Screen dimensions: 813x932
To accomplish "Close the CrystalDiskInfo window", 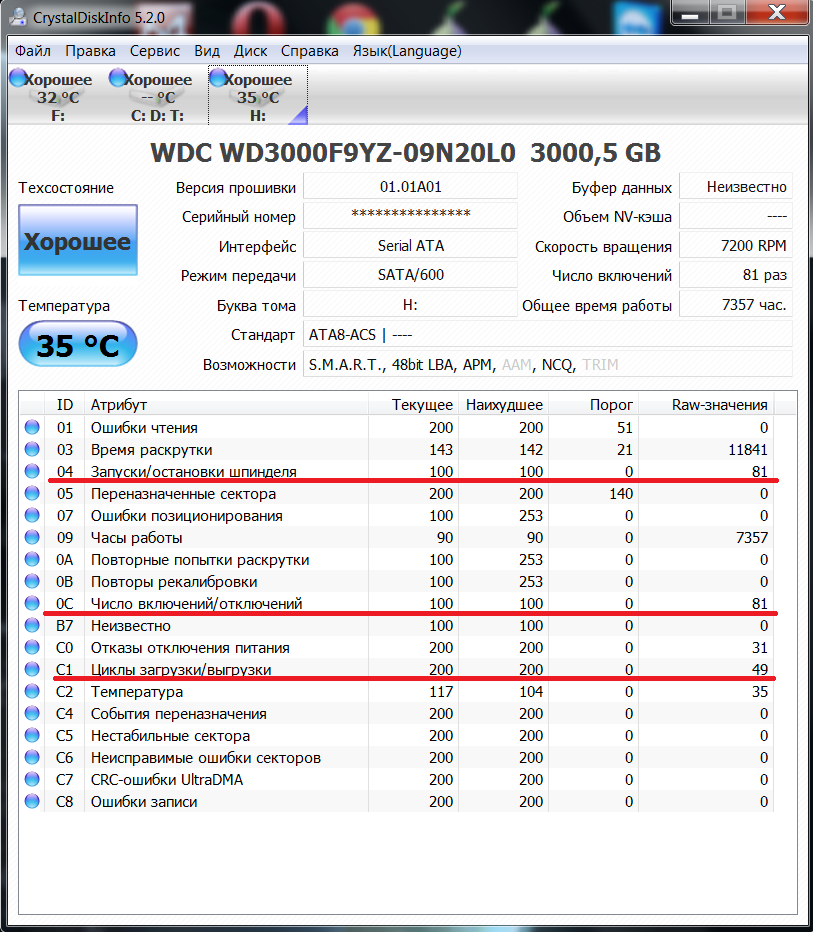I will [777, 14].
